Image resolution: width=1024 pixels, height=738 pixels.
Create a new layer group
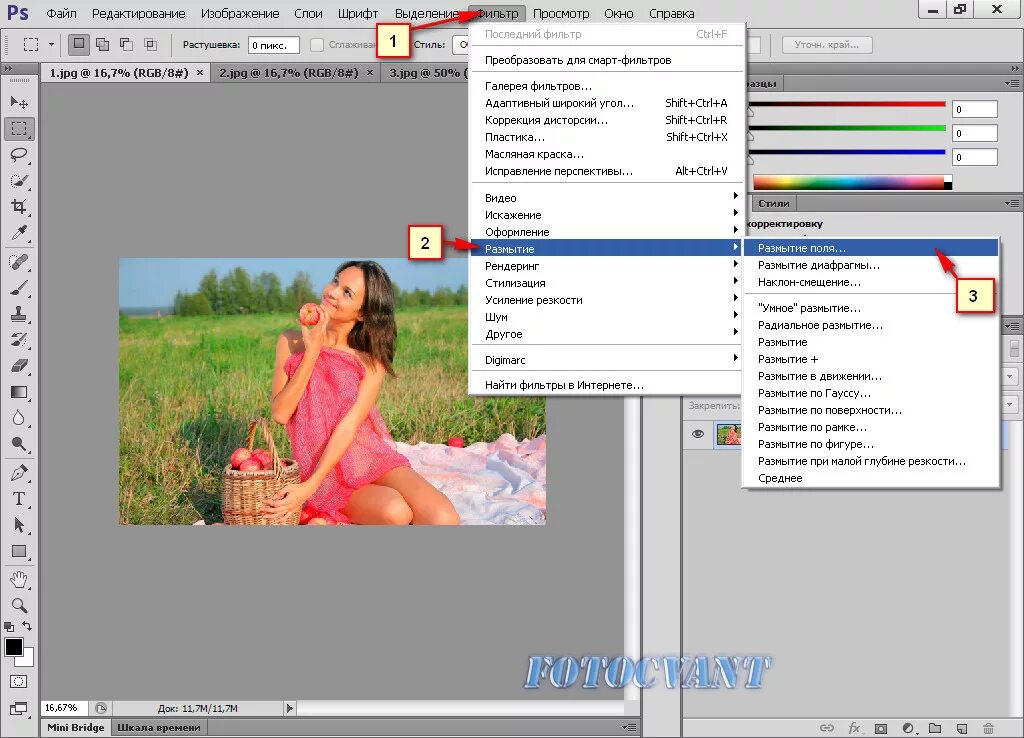pos(935,728)
